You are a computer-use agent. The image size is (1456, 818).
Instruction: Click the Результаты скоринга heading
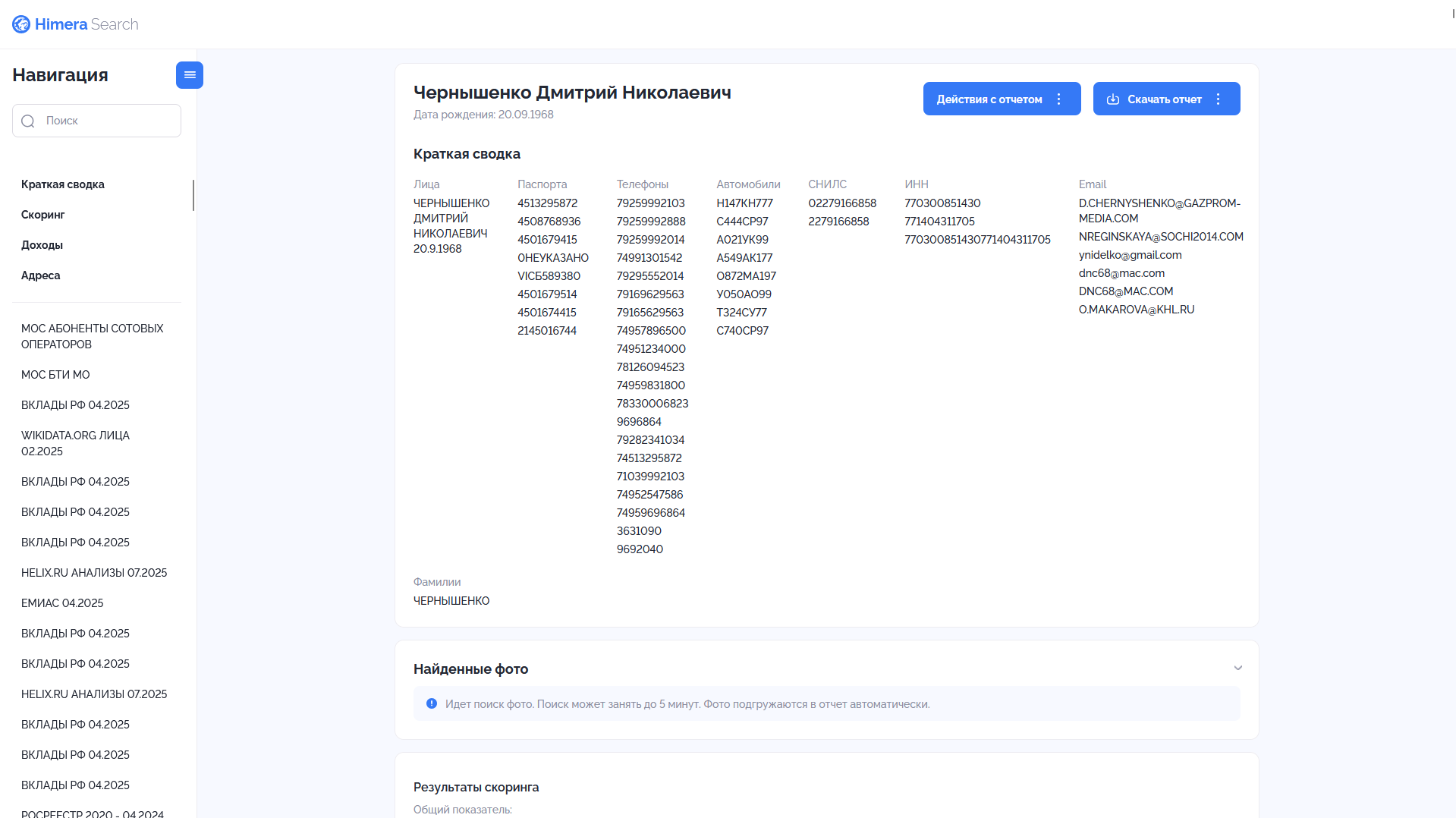[x=476, y=788]
